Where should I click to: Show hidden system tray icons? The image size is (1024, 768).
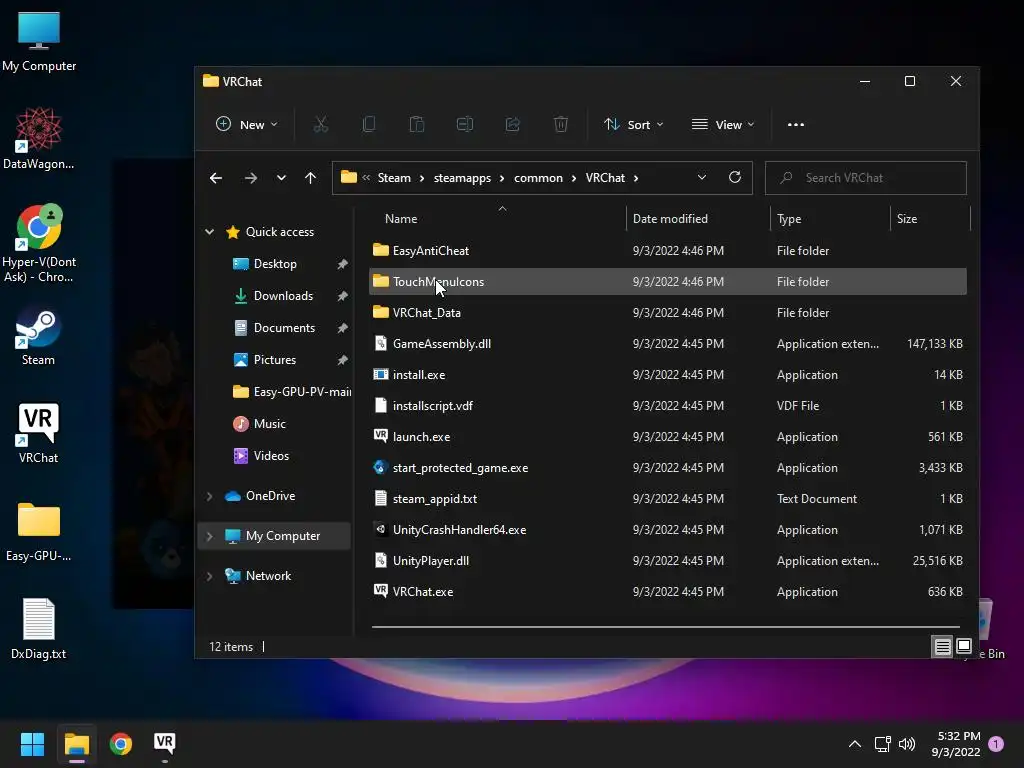854,744
